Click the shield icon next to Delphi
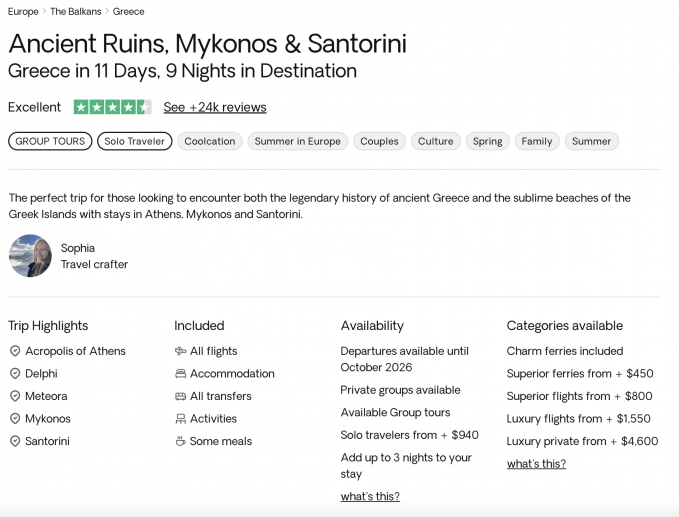Viewport: 679px width, 517px height. click(x=15, y=374)
